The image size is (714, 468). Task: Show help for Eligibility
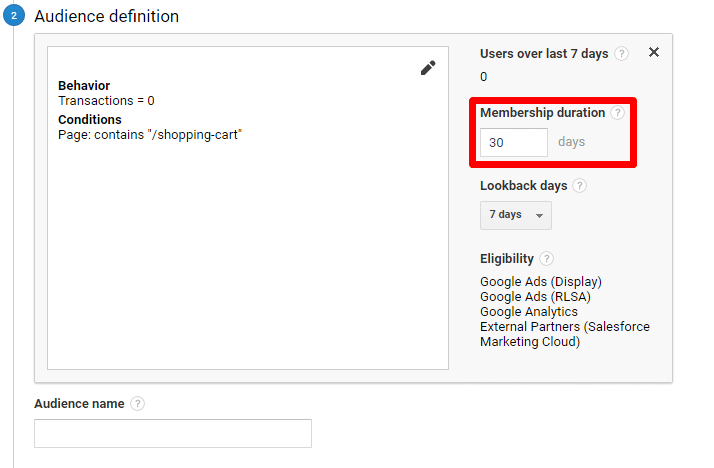point(547,259)
